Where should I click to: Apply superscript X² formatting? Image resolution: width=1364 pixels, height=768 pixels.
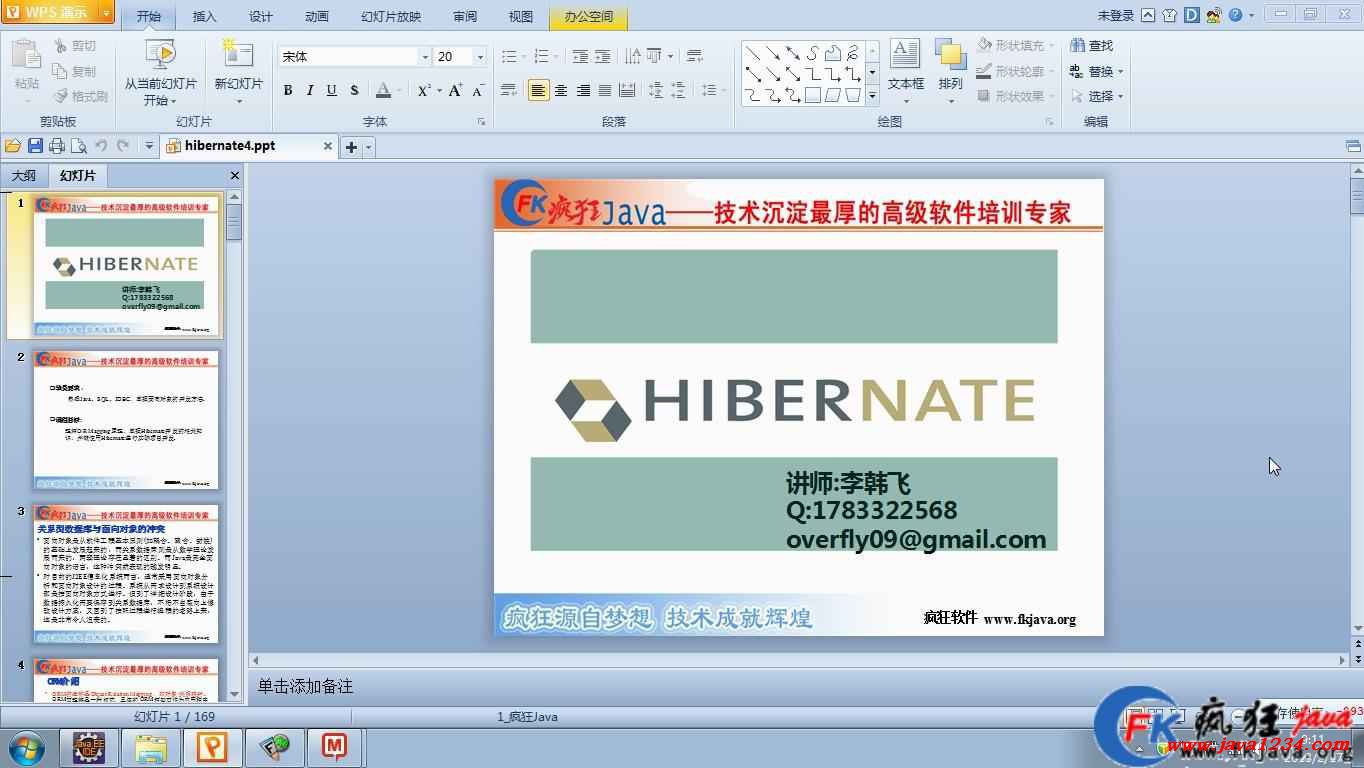pos(423,90)
